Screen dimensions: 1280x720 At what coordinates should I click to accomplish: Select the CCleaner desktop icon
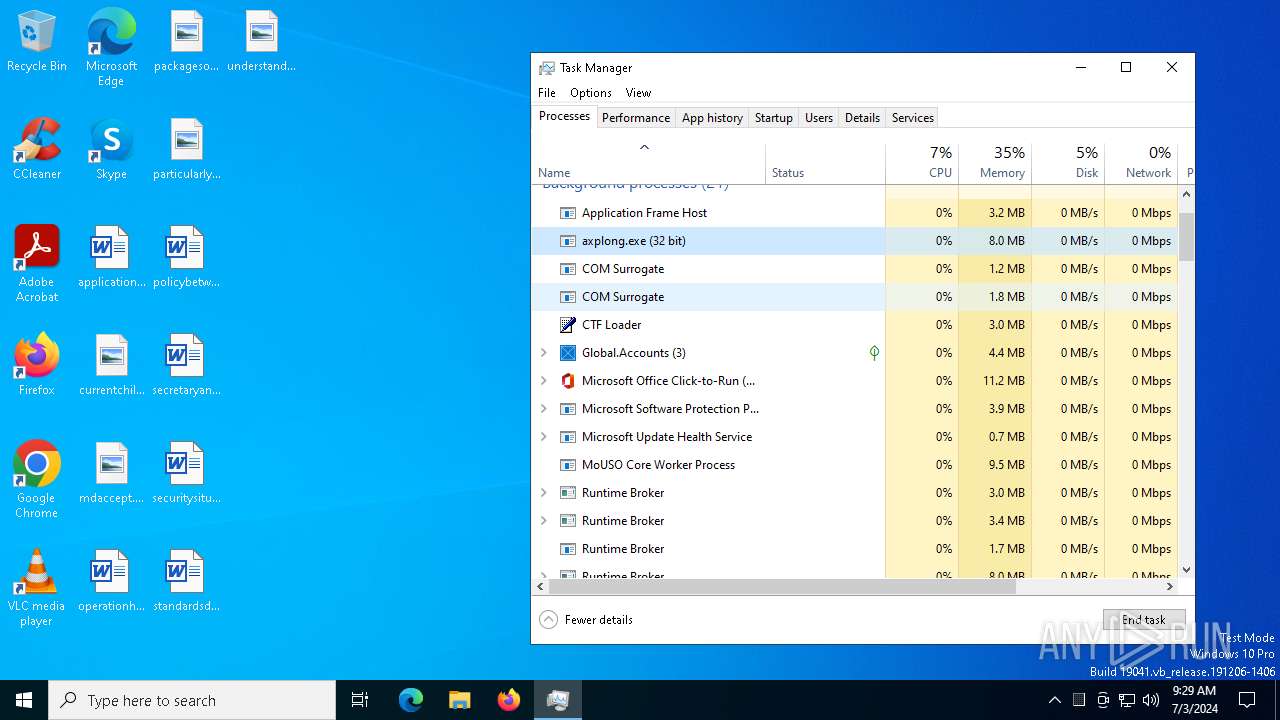(37, 149)
